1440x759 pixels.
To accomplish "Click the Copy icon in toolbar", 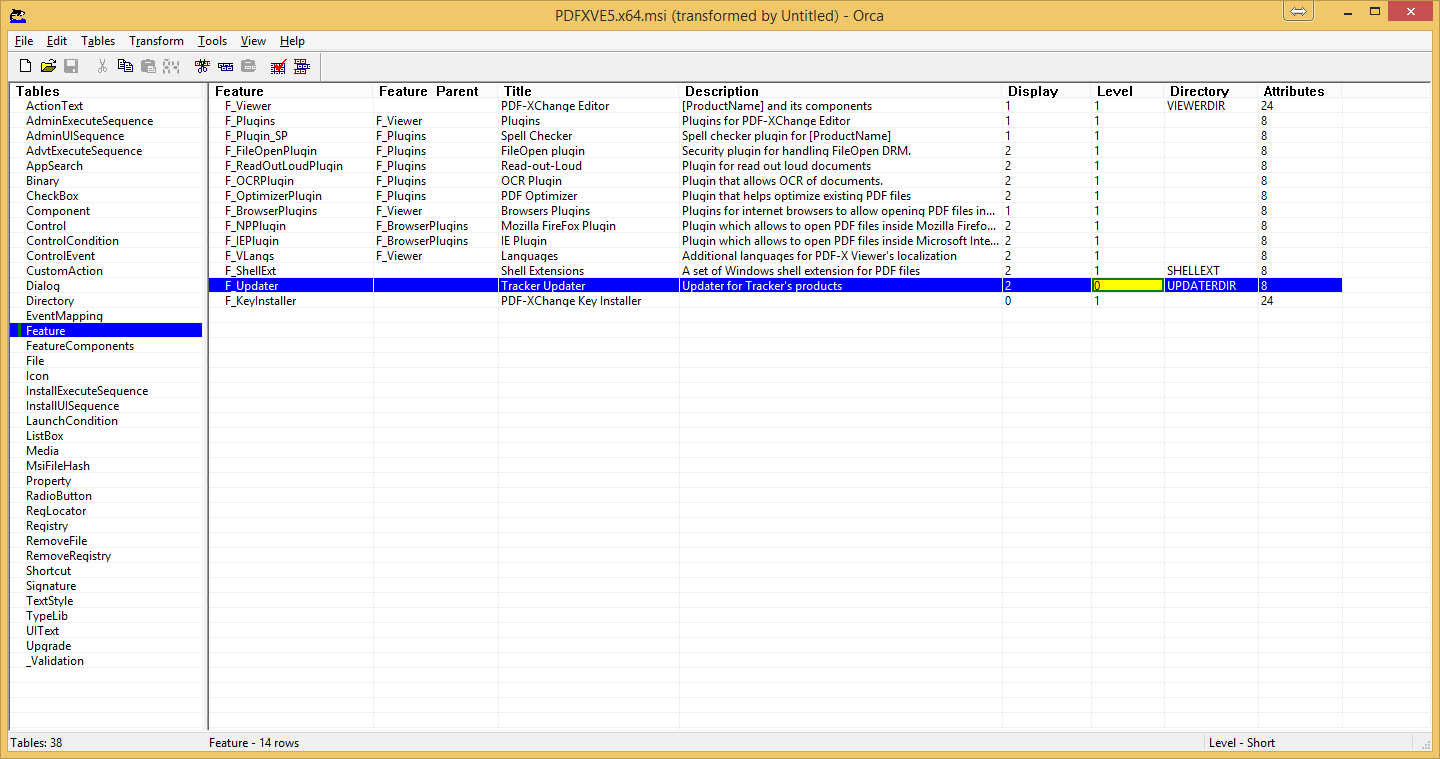I will click(125, 66).
